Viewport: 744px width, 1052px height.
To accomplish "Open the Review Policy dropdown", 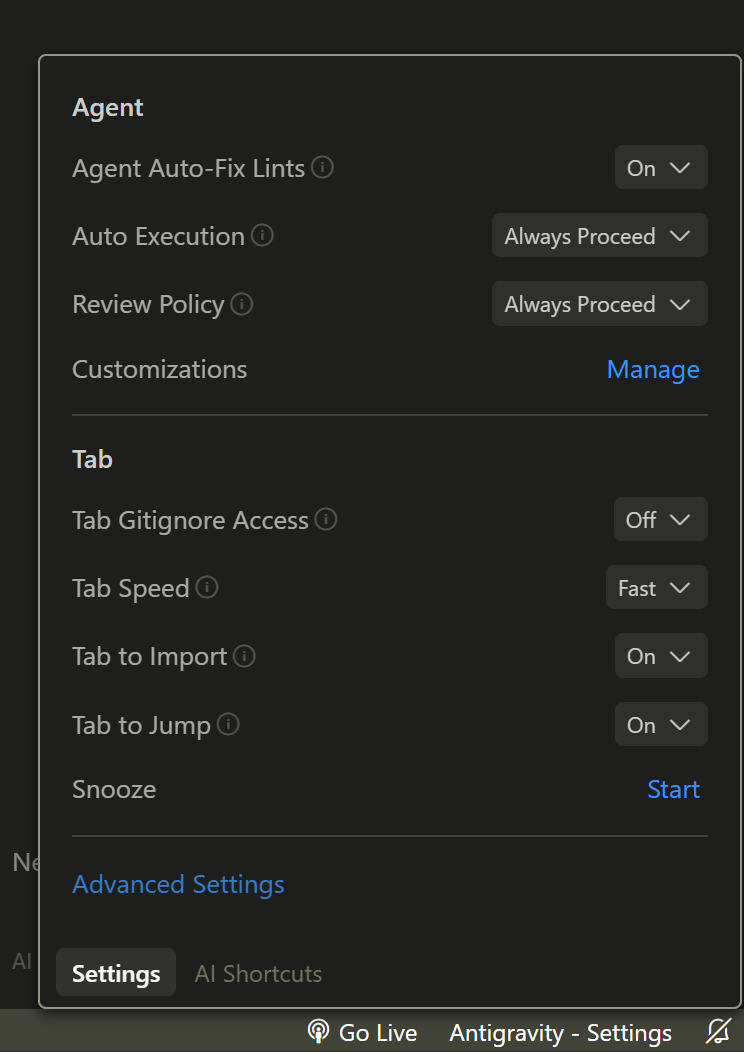I will (x=599, y=304).
